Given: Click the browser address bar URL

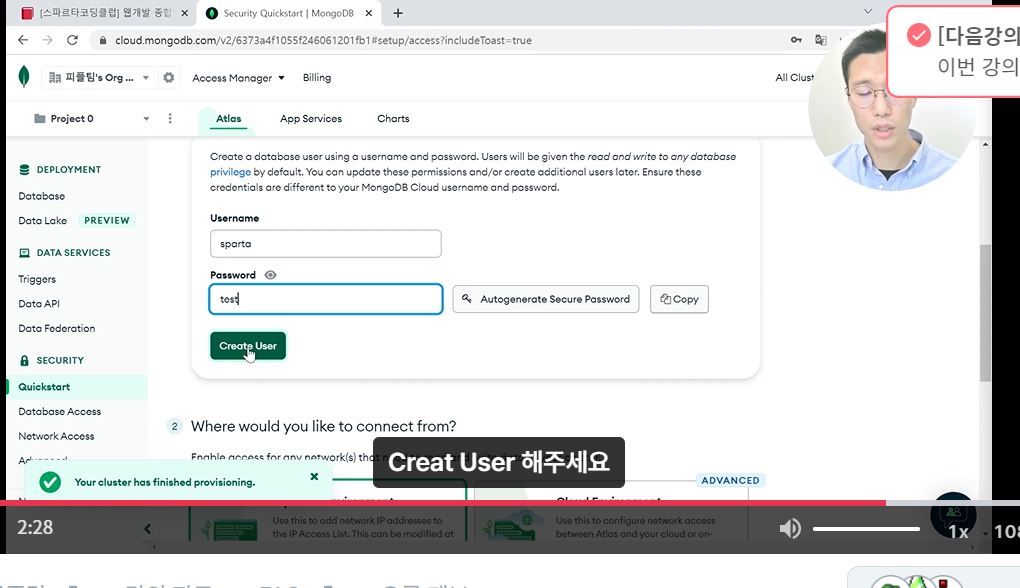Looking at the screenshot, I should (323, 40).
